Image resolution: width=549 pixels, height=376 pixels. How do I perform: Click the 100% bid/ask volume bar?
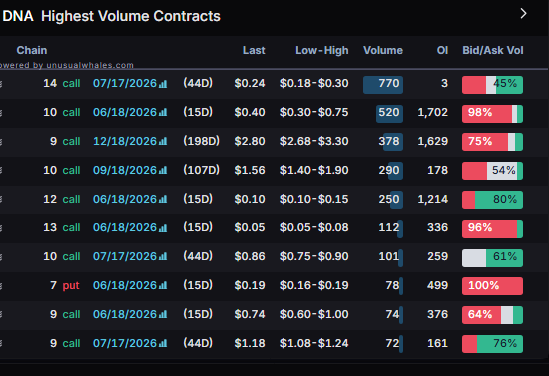(492, 286)
